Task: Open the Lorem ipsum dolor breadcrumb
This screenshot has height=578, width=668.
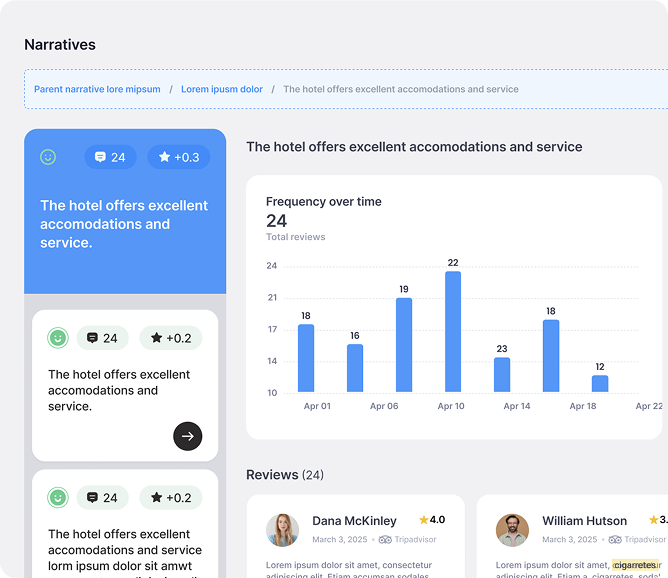Action: tap(222, 89)
